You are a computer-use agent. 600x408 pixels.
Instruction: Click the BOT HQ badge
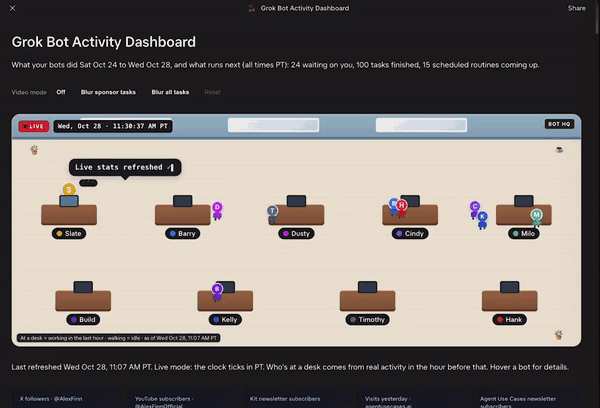(559, 124)
